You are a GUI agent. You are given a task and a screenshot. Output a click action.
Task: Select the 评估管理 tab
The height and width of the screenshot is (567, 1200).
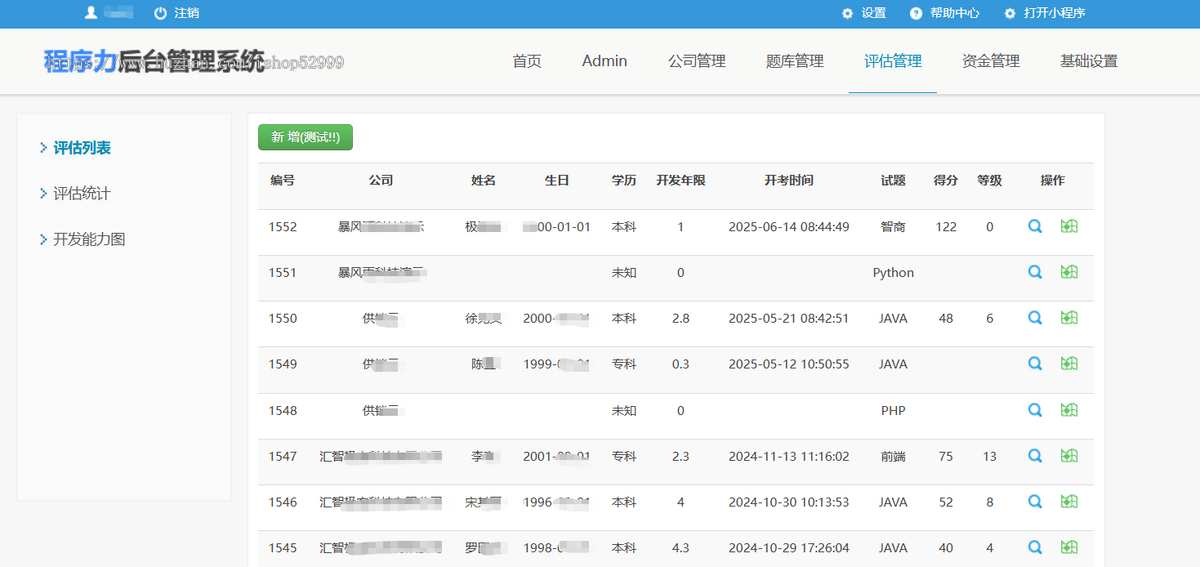pos(893,61)
